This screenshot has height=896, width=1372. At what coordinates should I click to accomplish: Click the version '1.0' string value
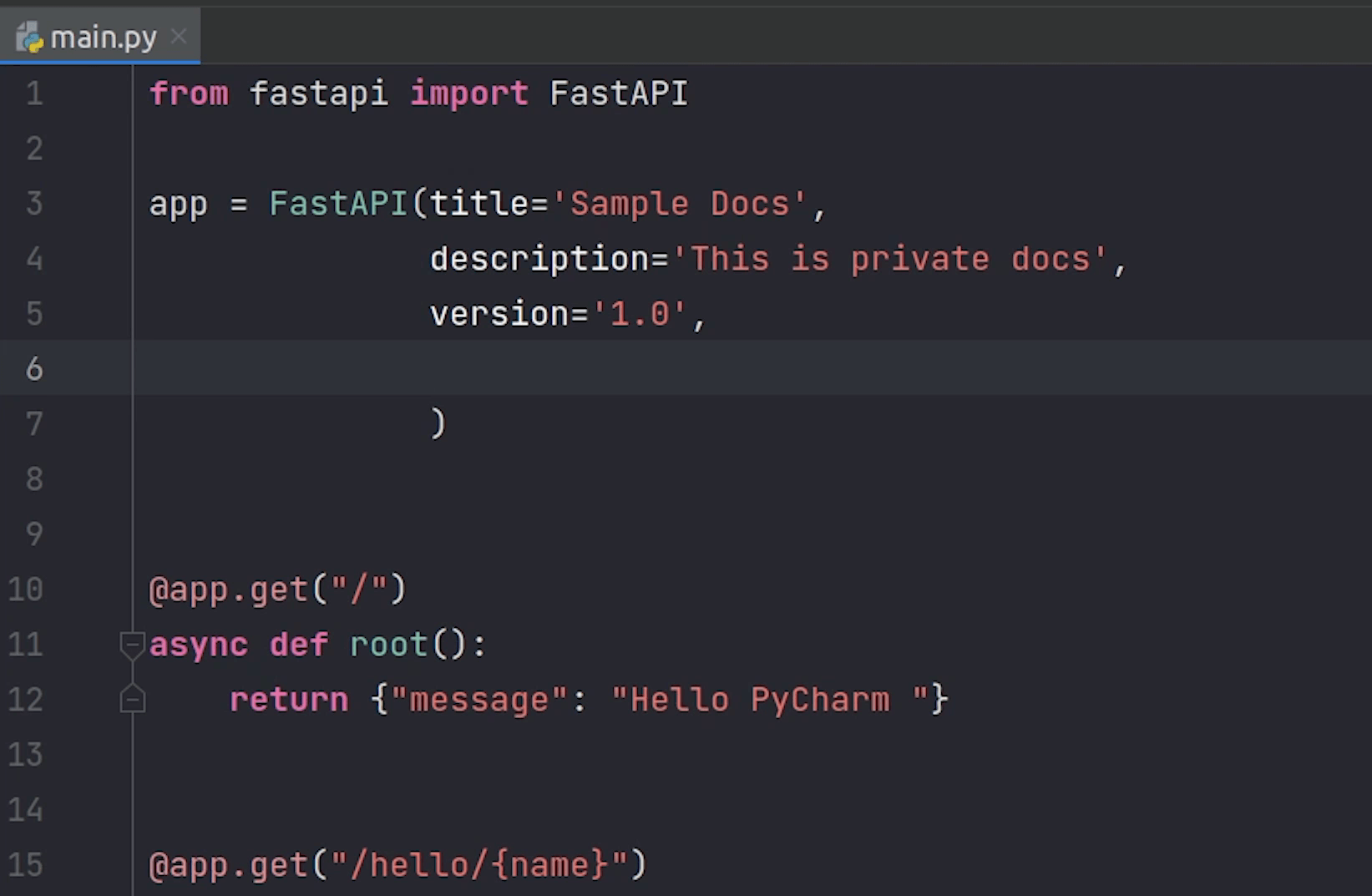coord(639,315)
